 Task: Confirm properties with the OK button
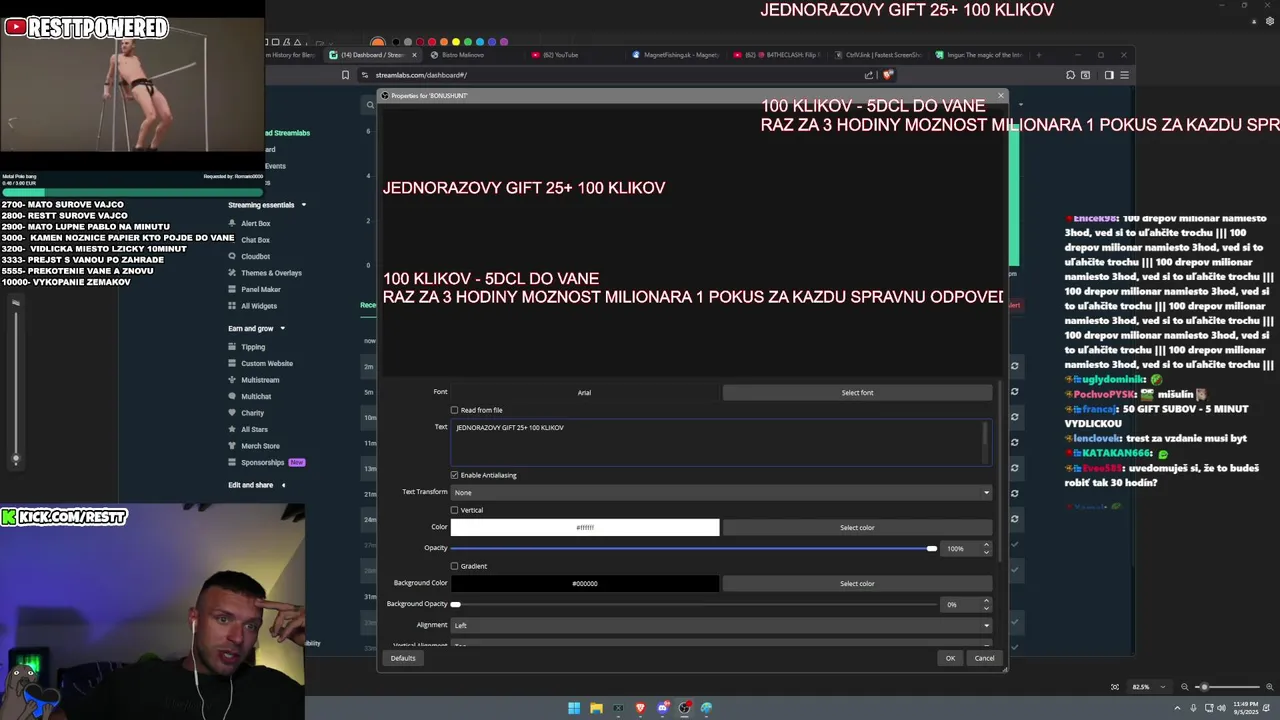[x=950, y=658]
